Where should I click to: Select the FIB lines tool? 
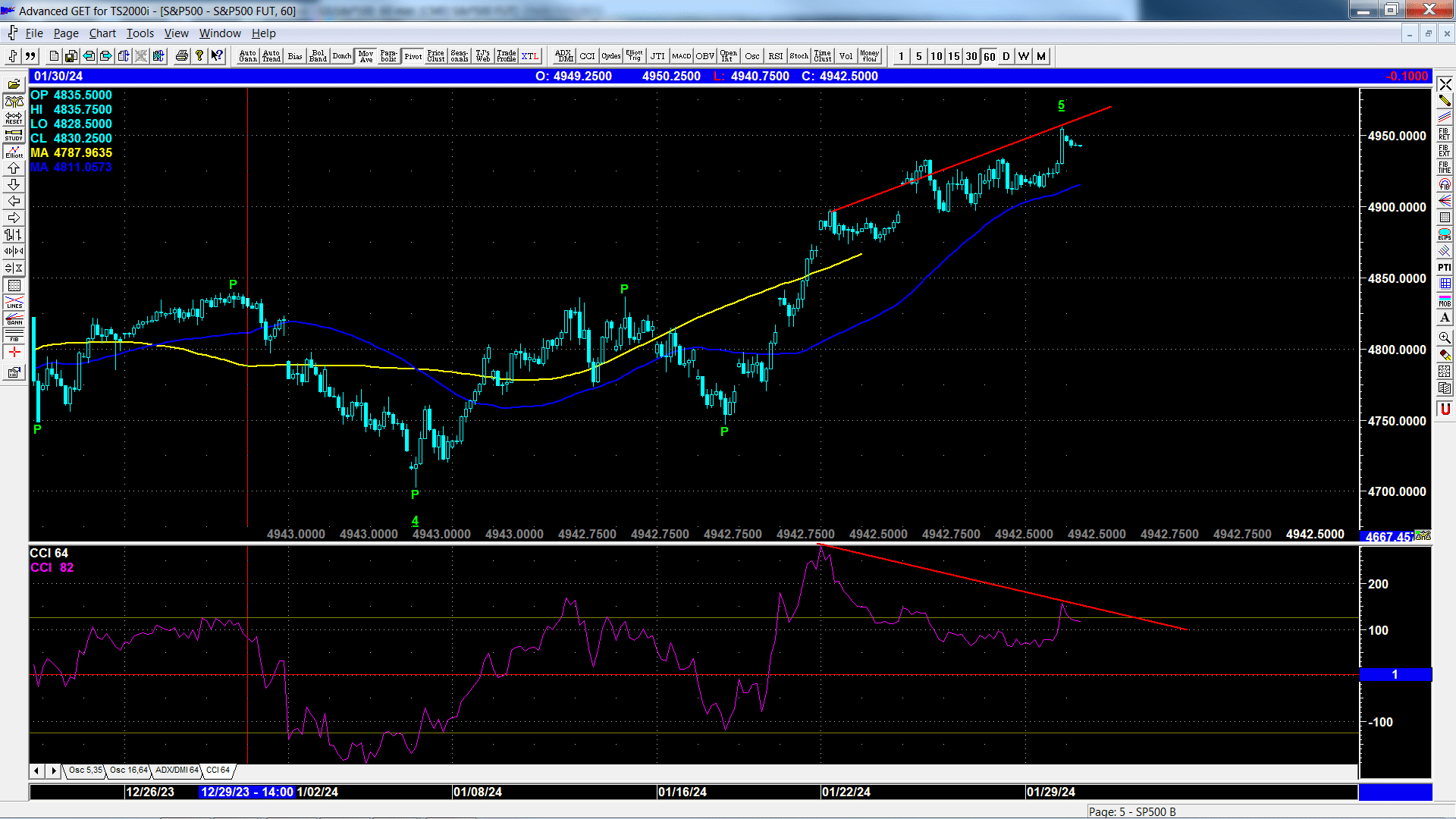14,335
